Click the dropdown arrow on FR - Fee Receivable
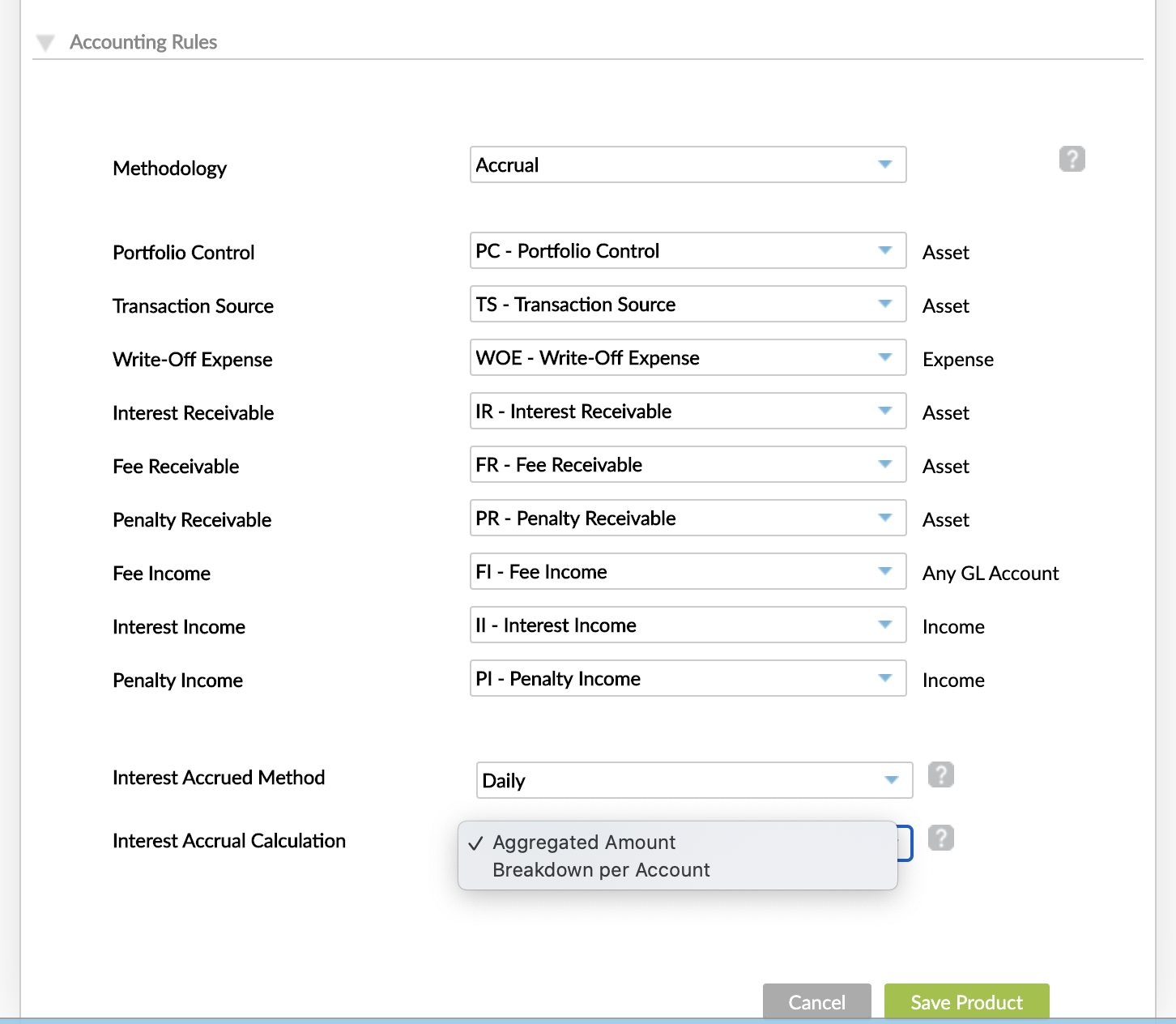 (x=885, y=464)
